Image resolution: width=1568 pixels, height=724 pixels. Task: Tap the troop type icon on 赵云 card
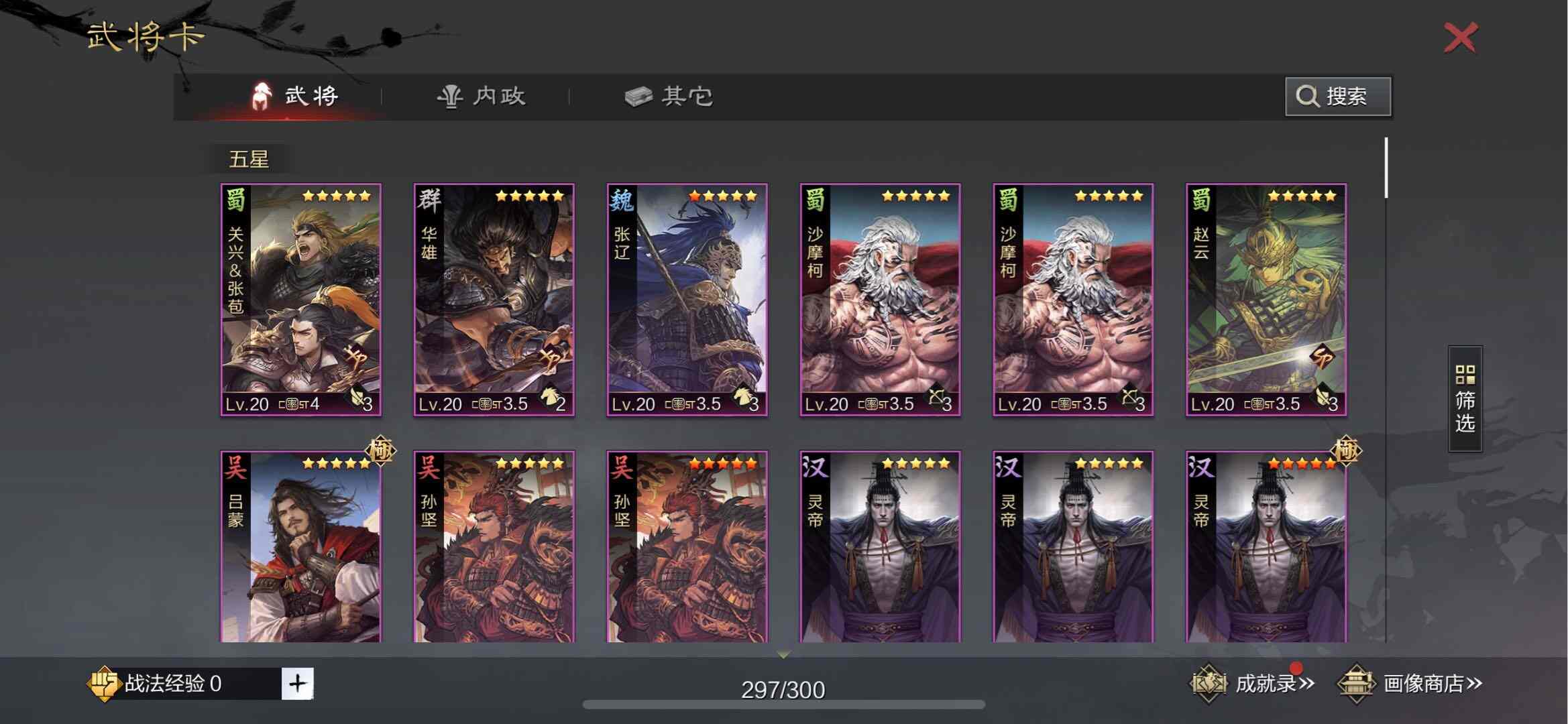(1321, 398)
